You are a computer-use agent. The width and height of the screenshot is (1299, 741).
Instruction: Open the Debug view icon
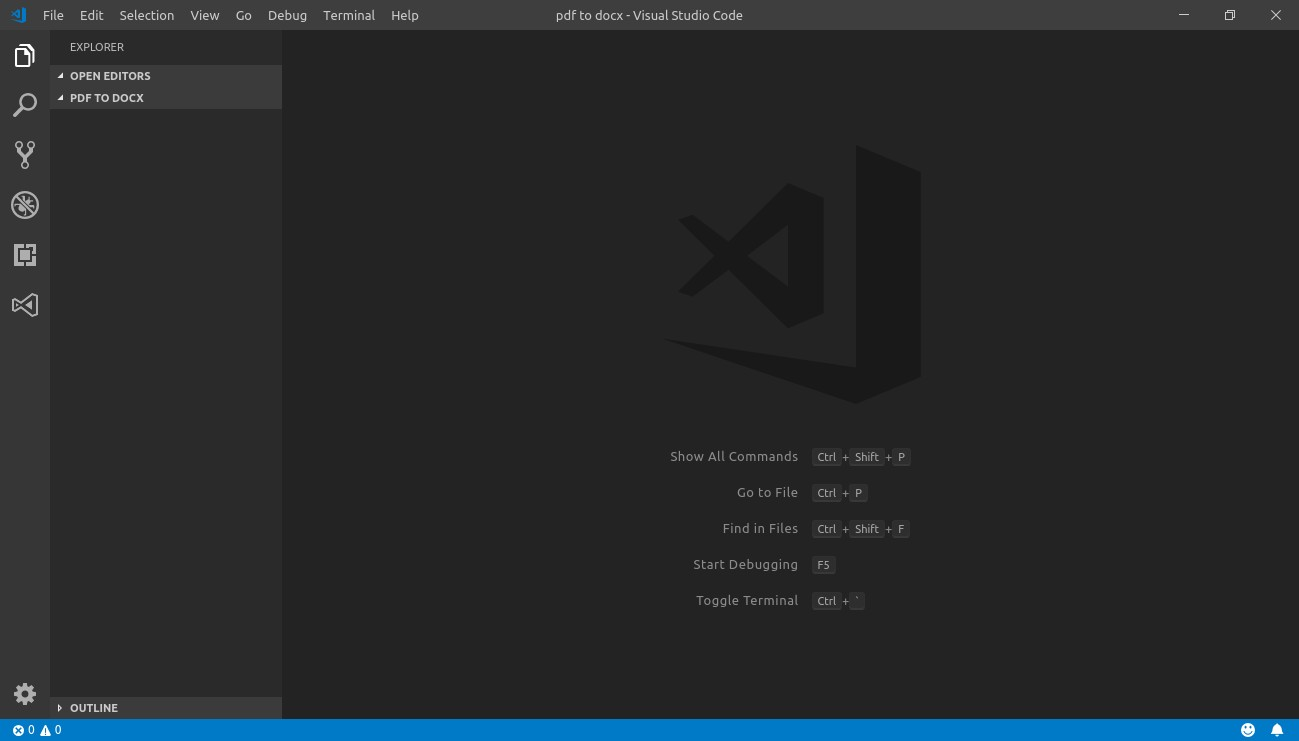click(x=25, y=205)
